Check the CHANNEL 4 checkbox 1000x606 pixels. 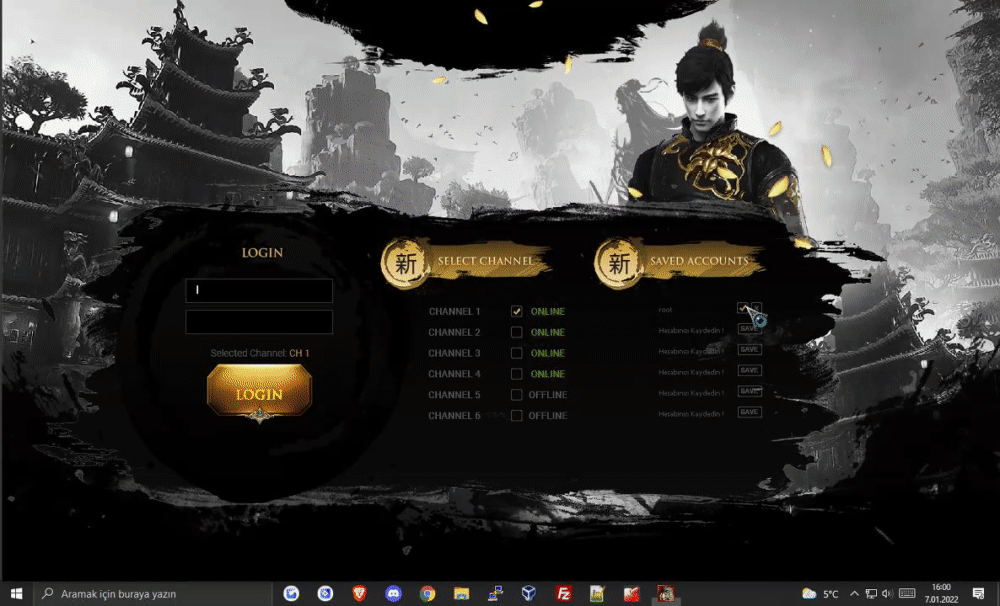(x=517, y=374)
